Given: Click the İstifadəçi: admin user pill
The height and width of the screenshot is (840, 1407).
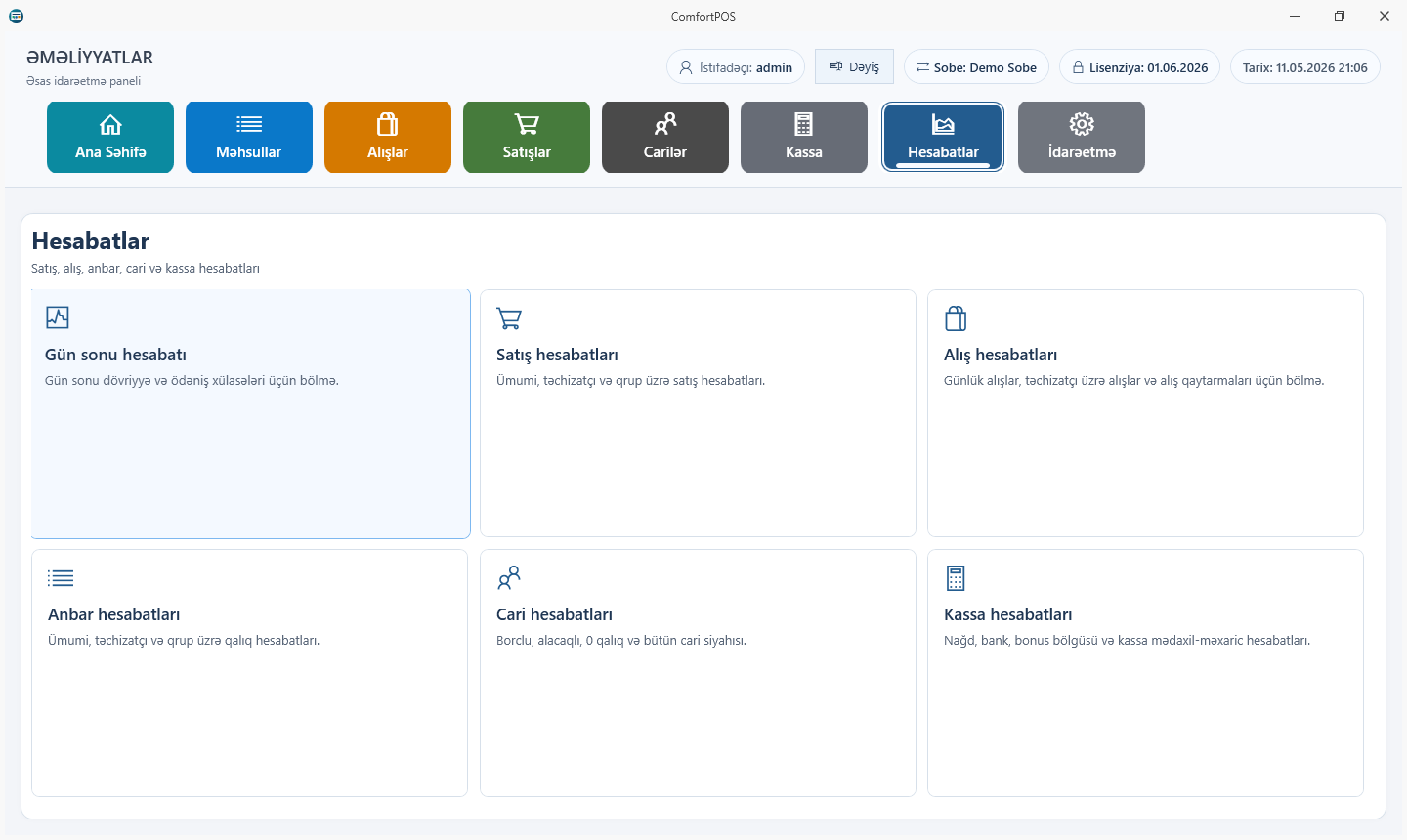Looking at the screenshot, I should (x=736, y=67).
